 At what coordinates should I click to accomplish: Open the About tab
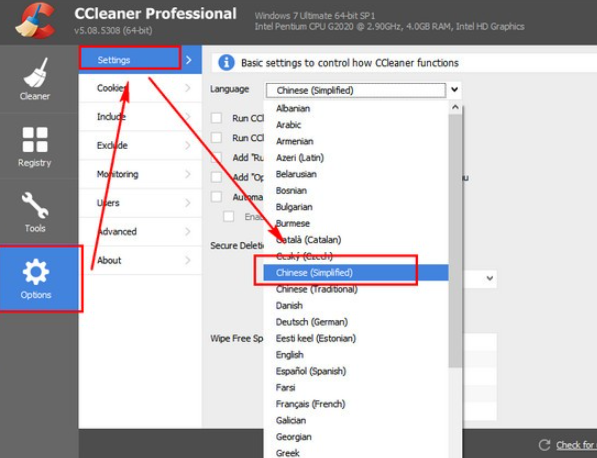coord(140,260)
